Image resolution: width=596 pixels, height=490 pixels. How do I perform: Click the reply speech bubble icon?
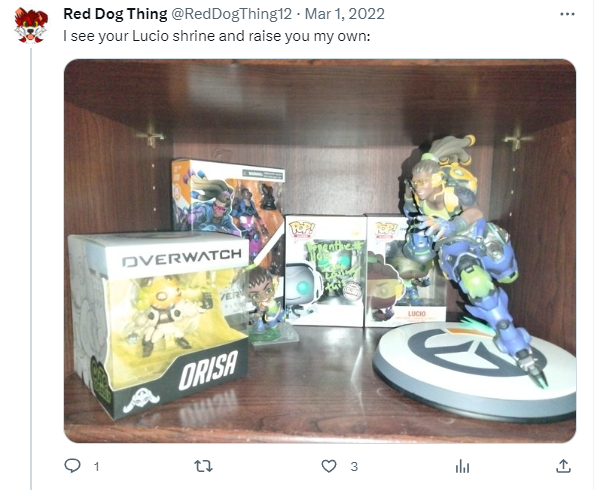[72, 466]
